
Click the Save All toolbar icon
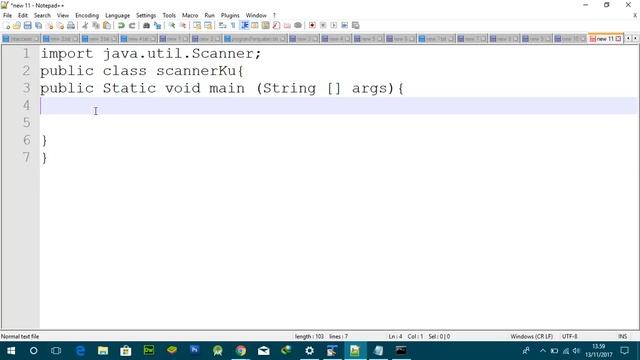38,26
